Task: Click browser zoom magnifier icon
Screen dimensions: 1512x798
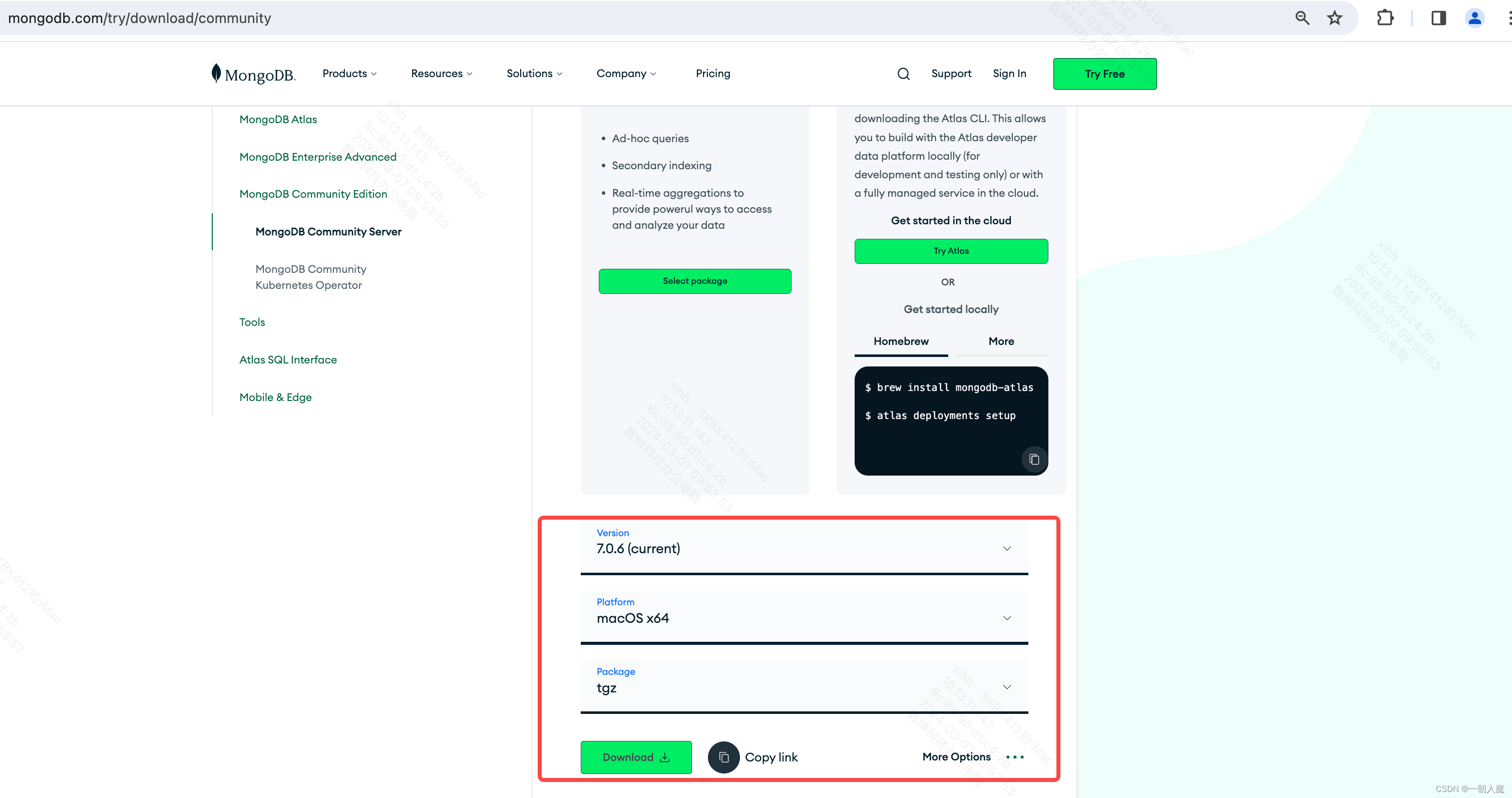Action: (x=1302, y=18)
